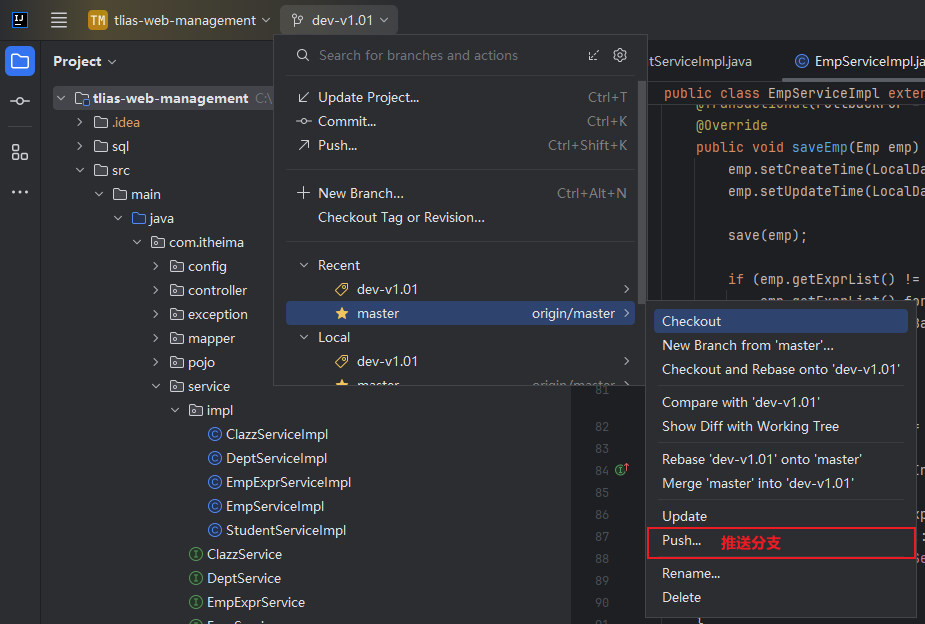Click the star icon on Recent master branch

(342, 313)
